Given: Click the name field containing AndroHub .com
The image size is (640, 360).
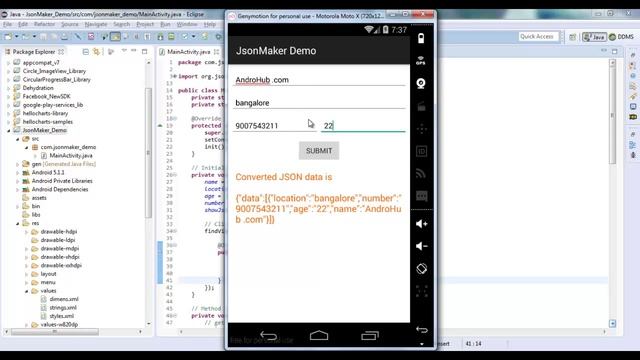Looking at the screenshot, I should [319, 80].
